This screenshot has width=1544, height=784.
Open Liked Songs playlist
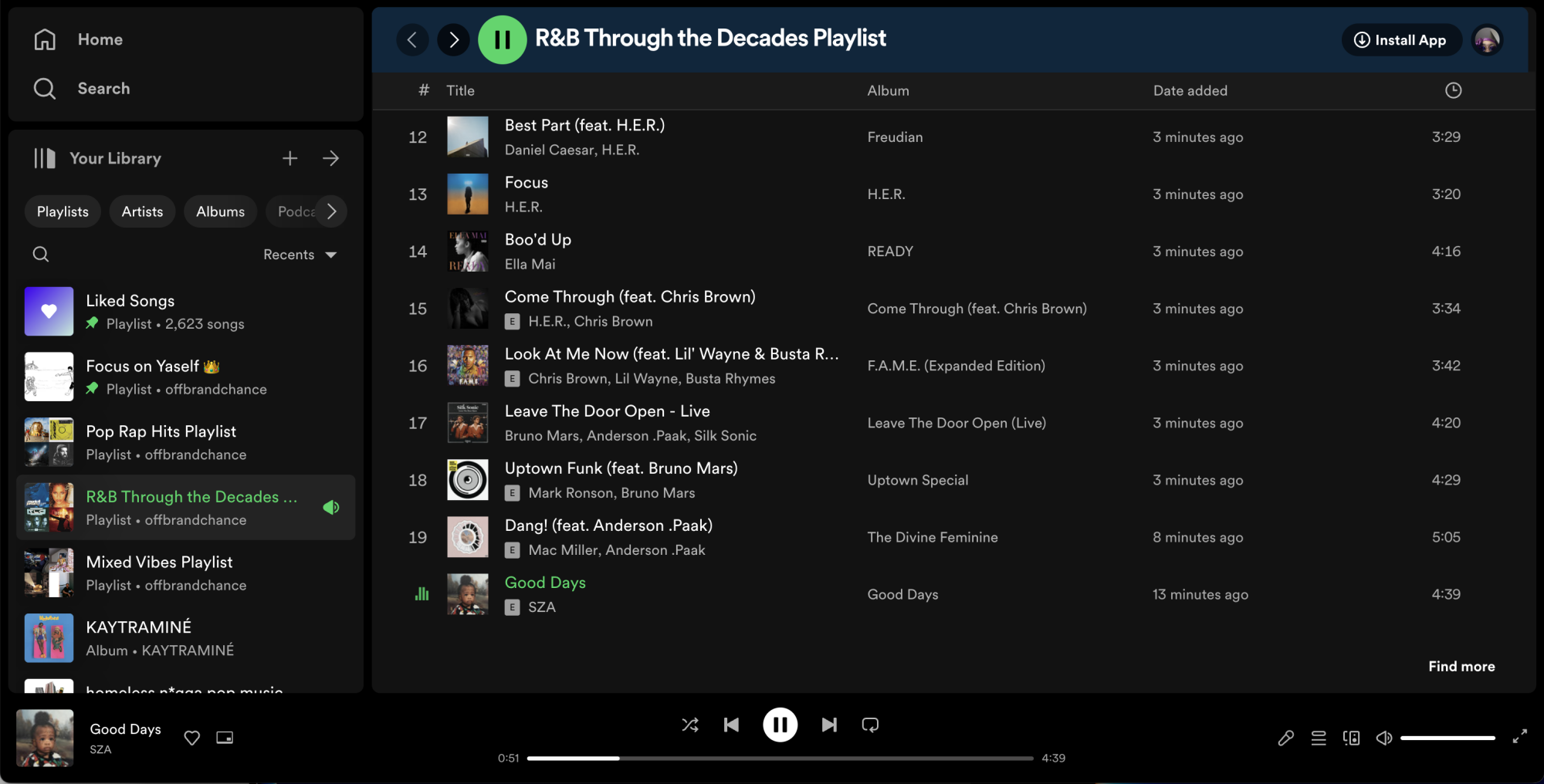click(x=185, y=312)
